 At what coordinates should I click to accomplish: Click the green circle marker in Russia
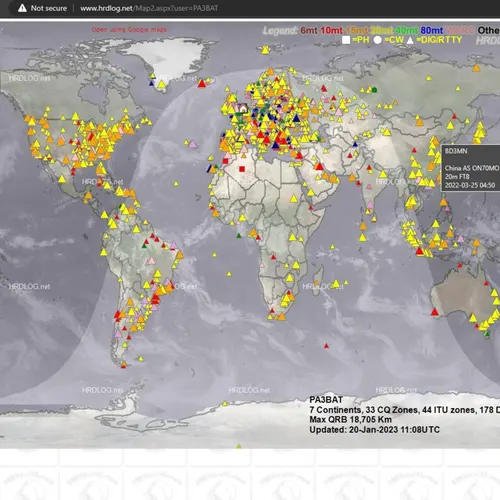click(x=374, y=90)
